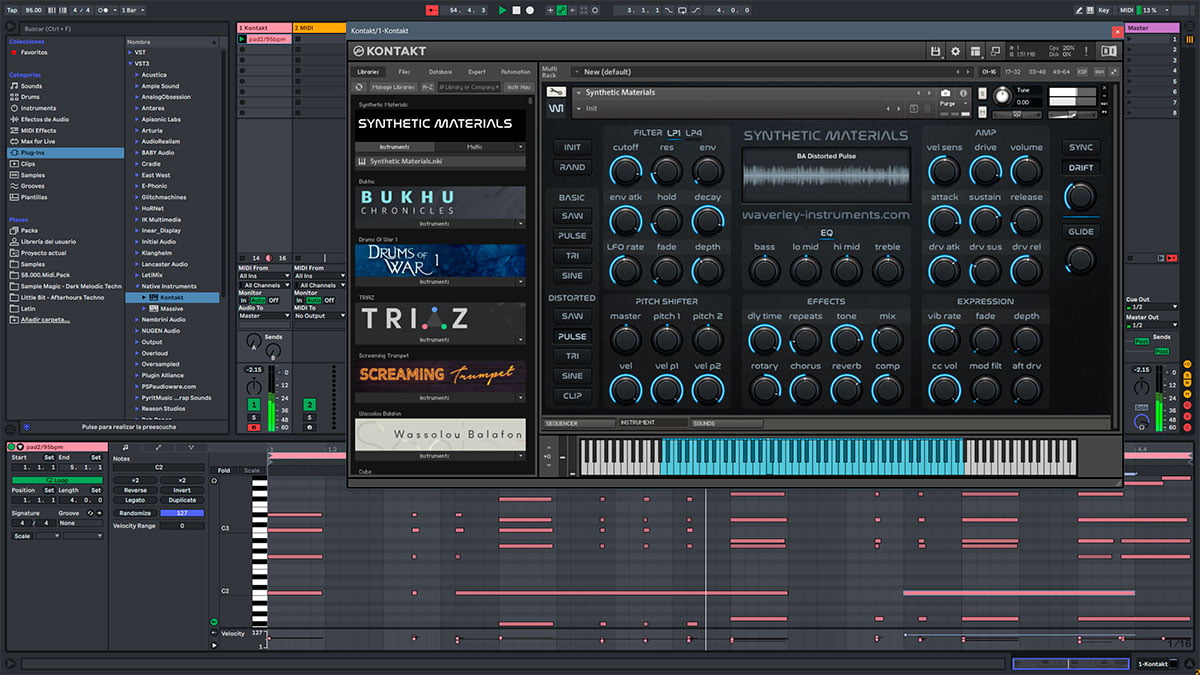Open track 1 Audio To Master dropdown
The height and width of the screenshot is (675, 1200).
264,315
